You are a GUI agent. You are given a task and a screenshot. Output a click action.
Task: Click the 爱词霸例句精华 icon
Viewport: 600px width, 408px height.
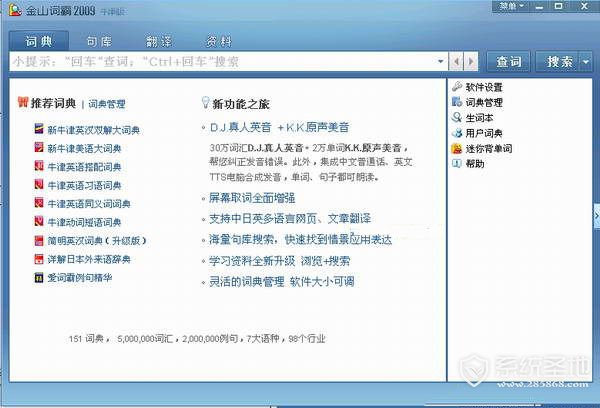coord(39,277)
